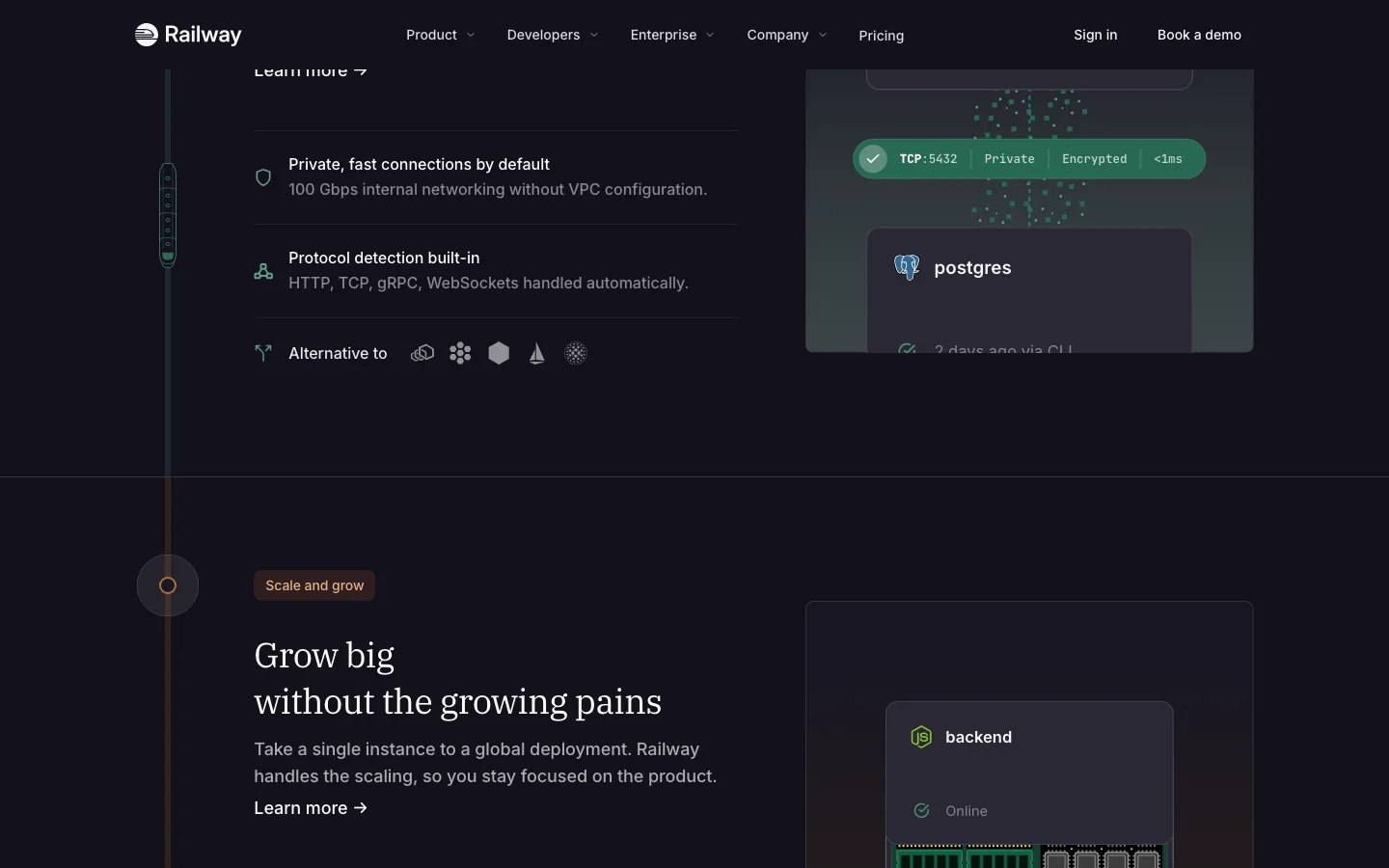
Task: Click the 'Protocol detection built-in' text
Action: click(384, 258)
